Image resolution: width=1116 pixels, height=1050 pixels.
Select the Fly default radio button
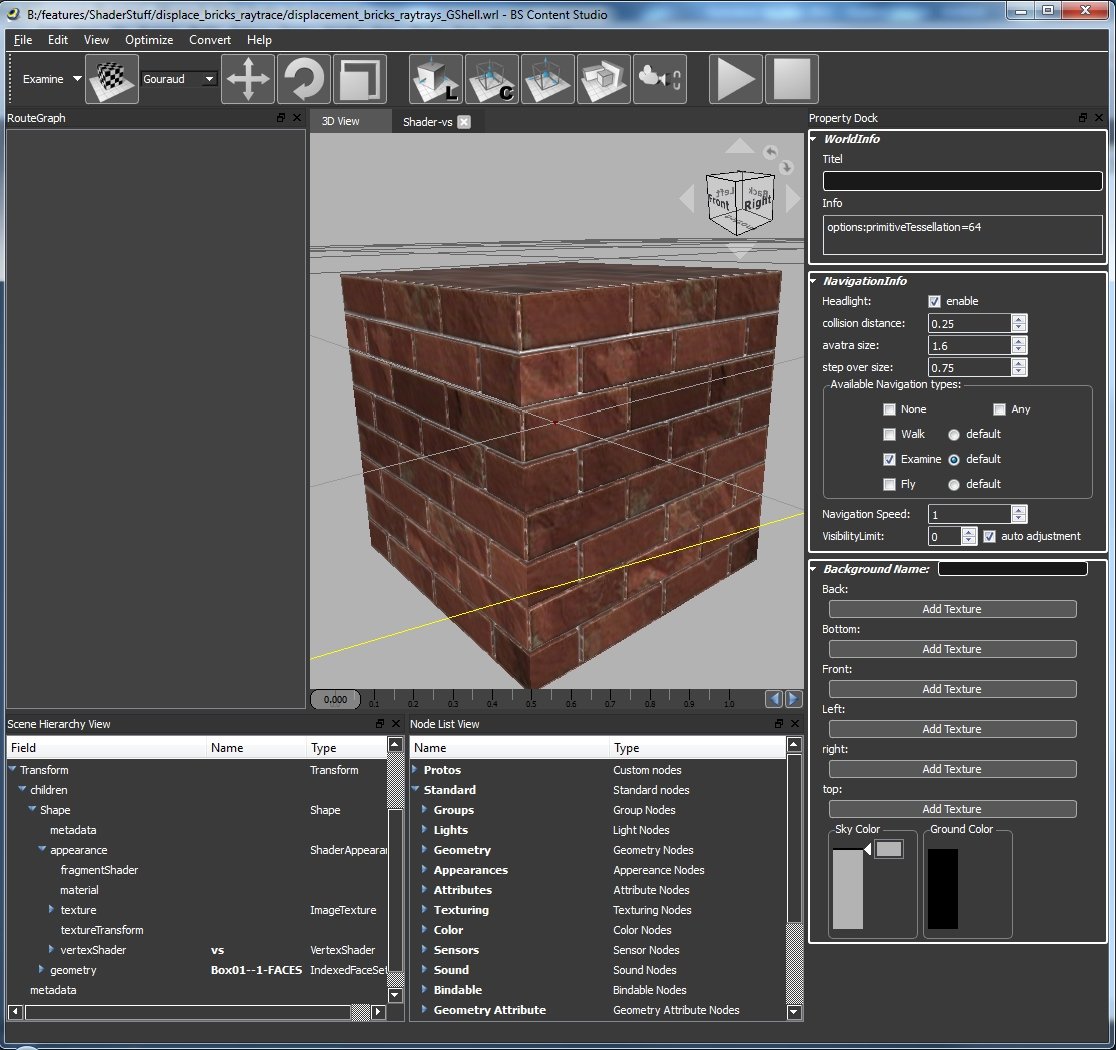coord(954,484)
